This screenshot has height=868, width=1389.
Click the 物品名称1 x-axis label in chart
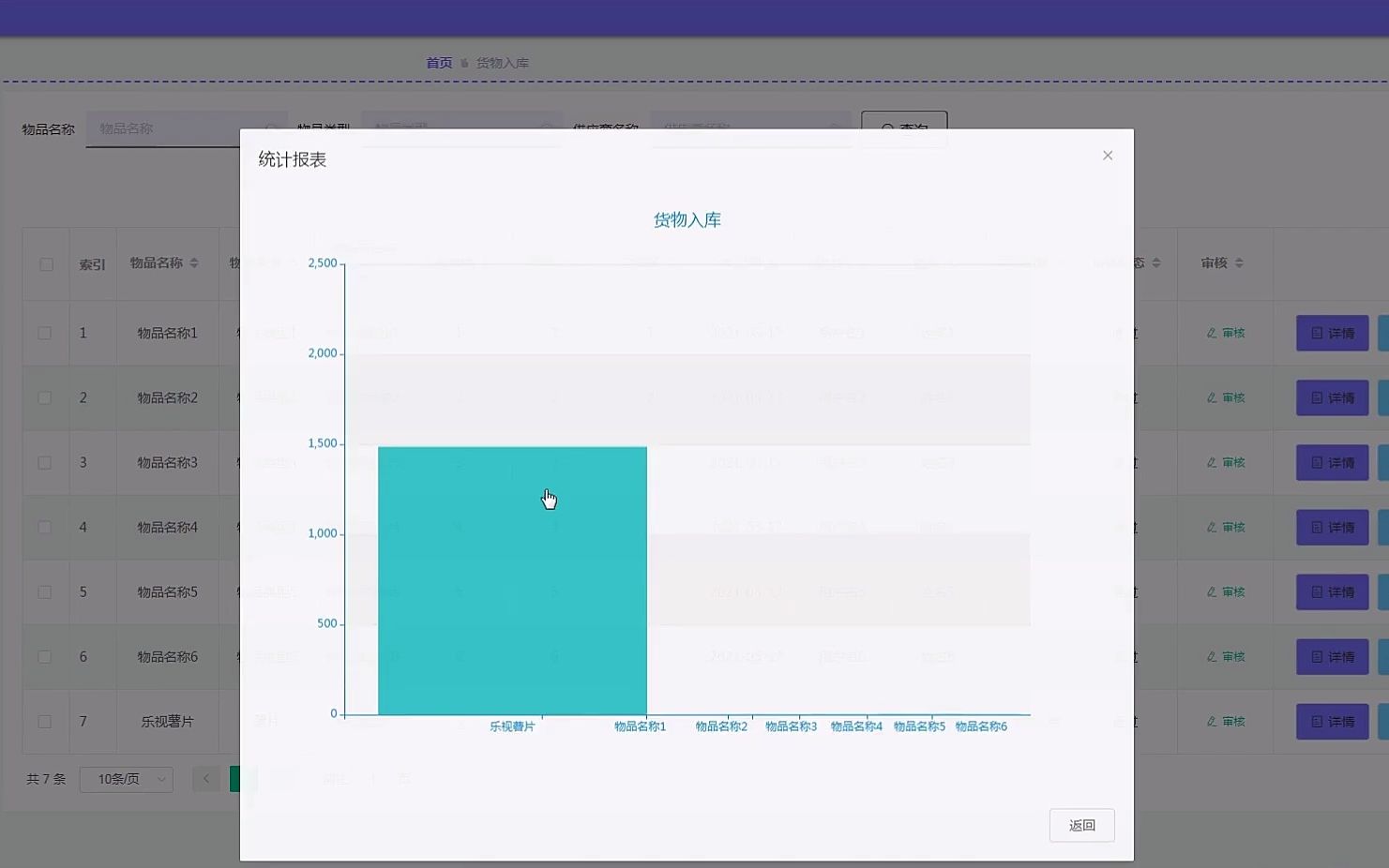point(640,726)
